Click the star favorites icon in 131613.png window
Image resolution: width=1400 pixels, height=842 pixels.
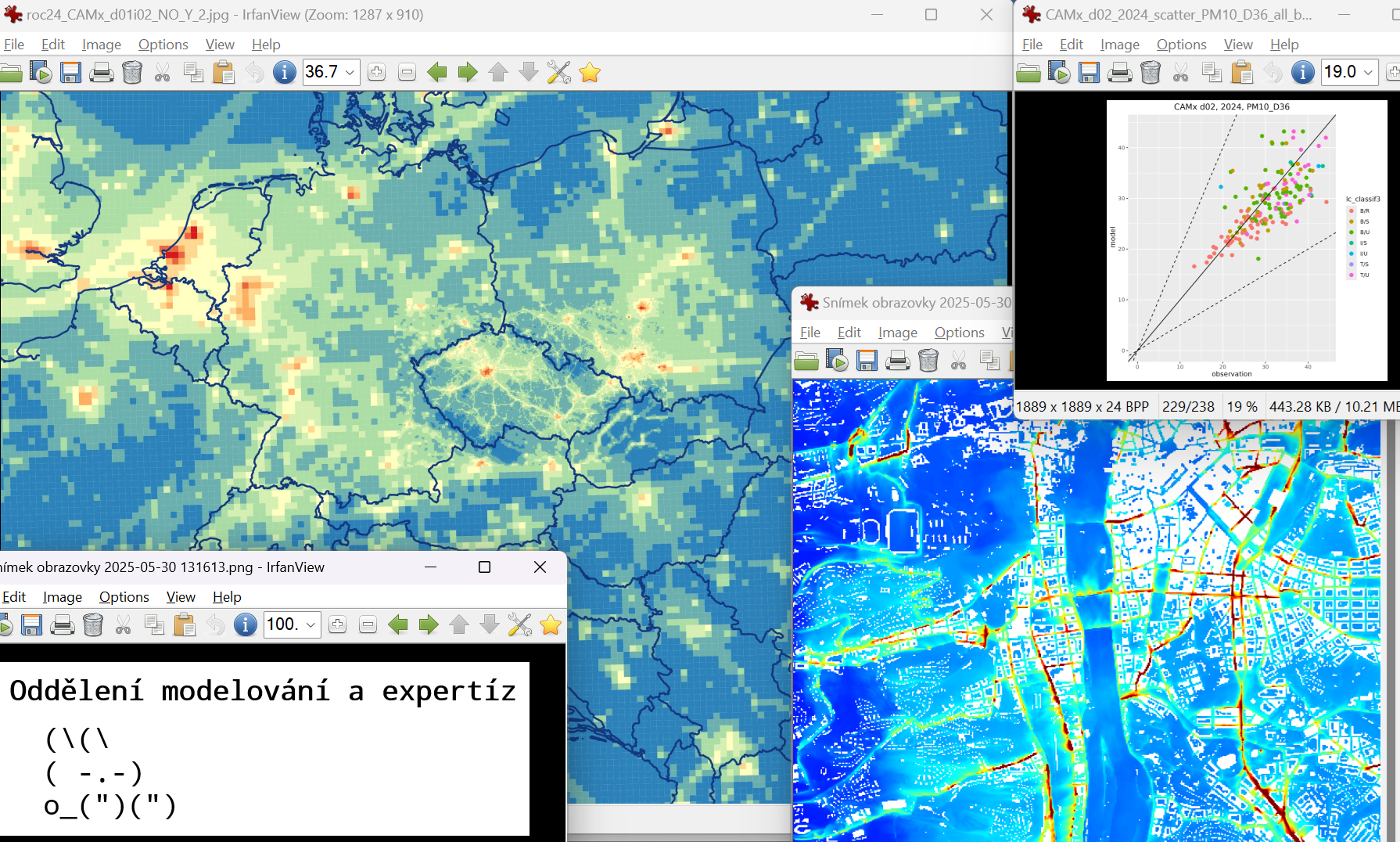[551, 624]
